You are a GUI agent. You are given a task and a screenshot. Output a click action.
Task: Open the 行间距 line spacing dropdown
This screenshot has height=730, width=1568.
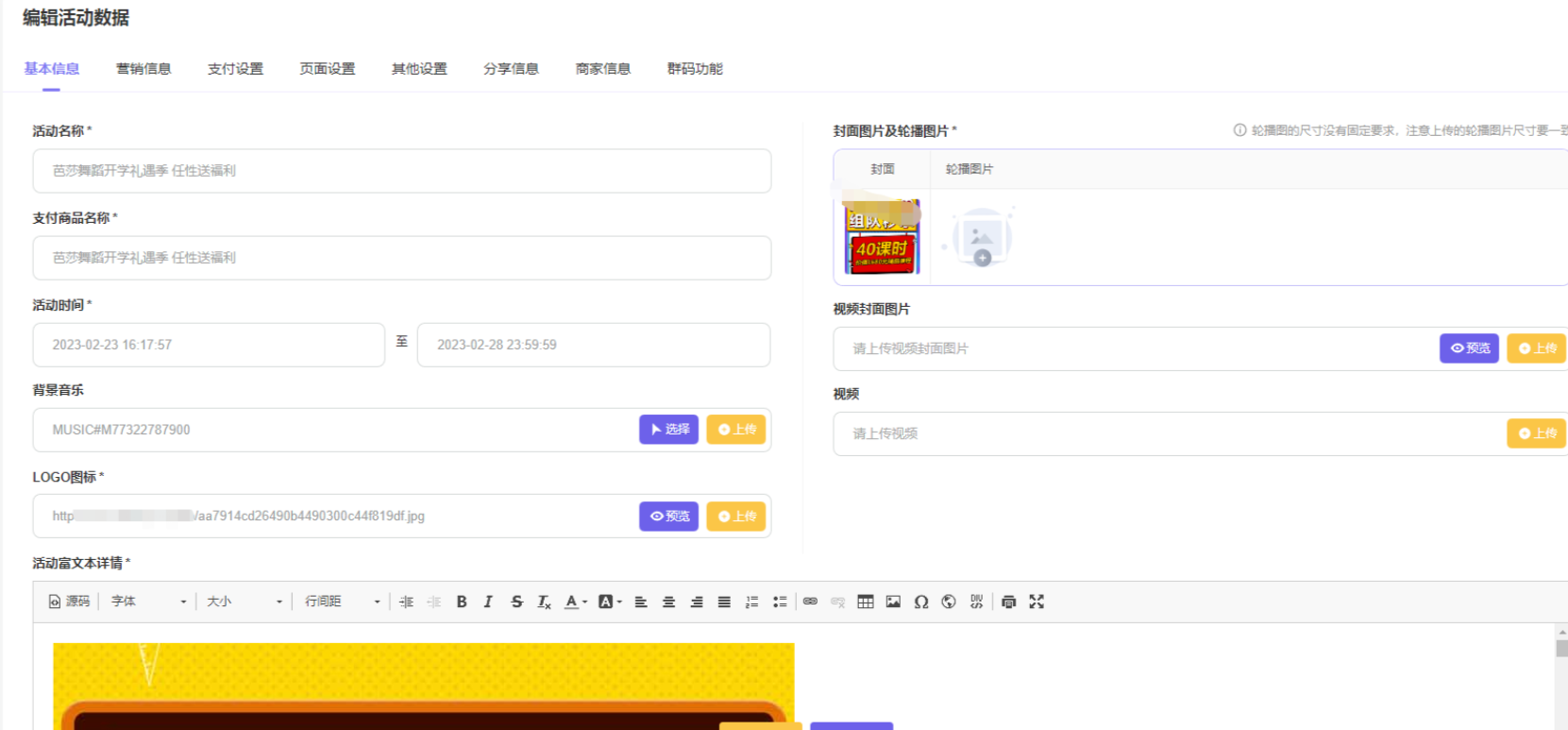click(x=343, y=602)
